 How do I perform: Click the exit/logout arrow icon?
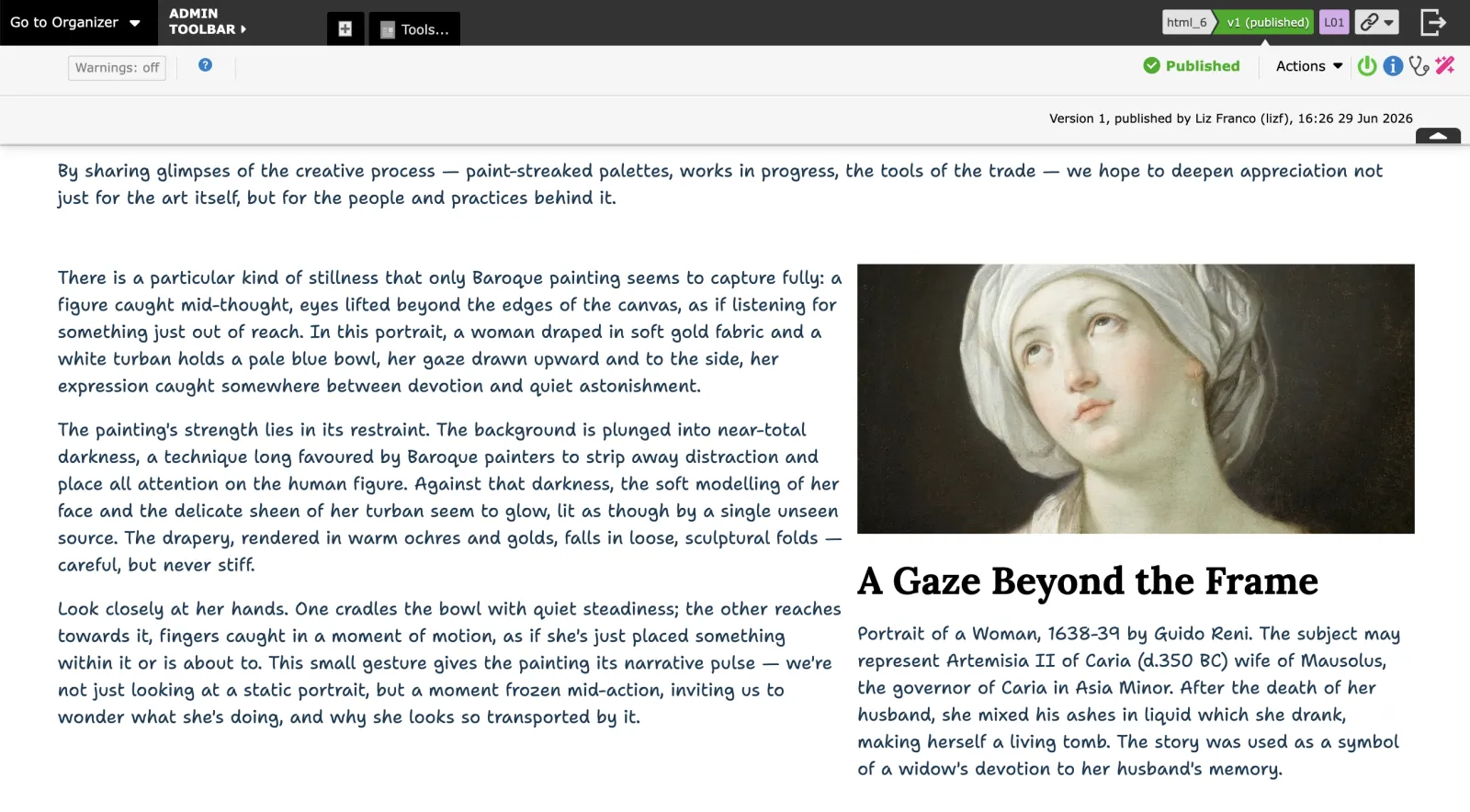coord(1433,22)
